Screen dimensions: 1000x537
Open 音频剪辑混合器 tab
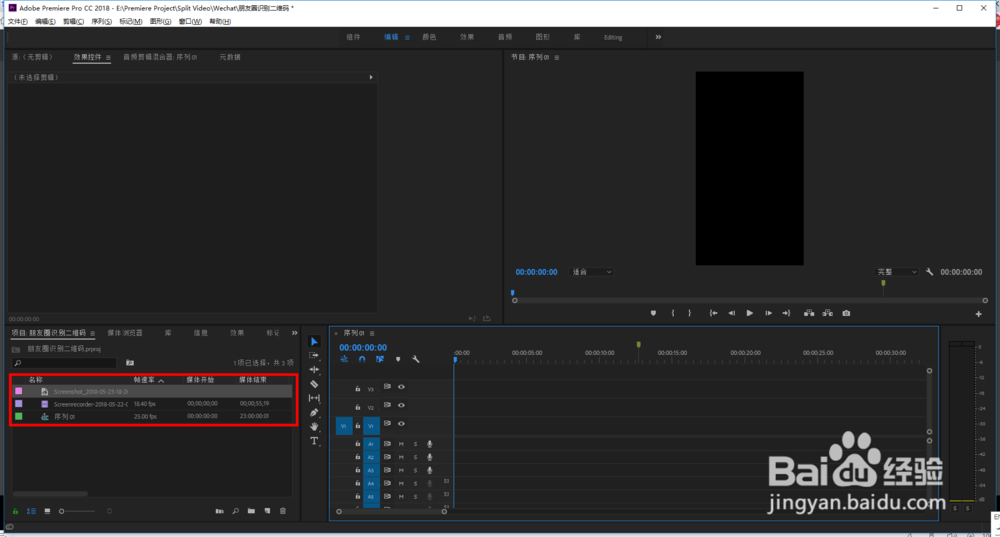pyautogui.click(x=160, y=57)
